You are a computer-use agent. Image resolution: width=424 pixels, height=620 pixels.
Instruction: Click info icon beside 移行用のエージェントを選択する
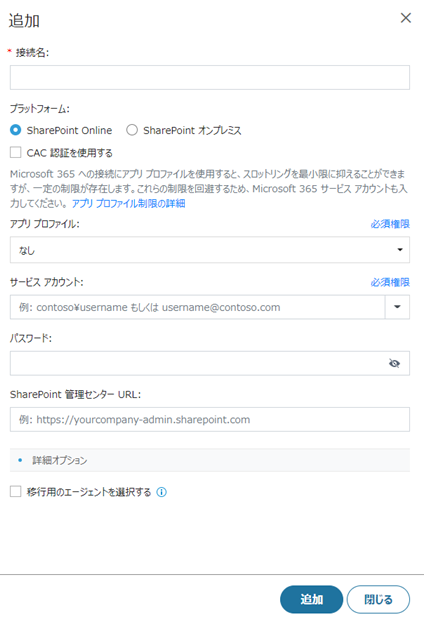161,492
